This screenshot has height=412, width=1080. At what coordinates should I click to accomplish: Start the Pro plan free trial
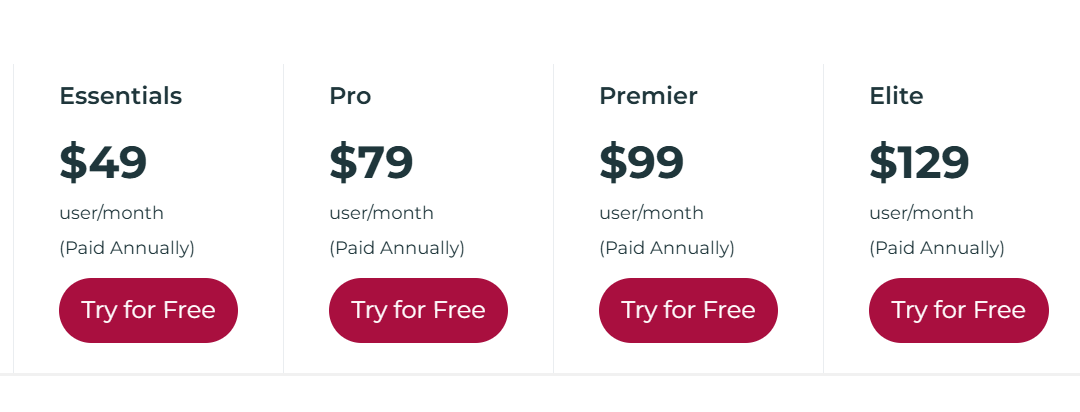coord(418,310)
